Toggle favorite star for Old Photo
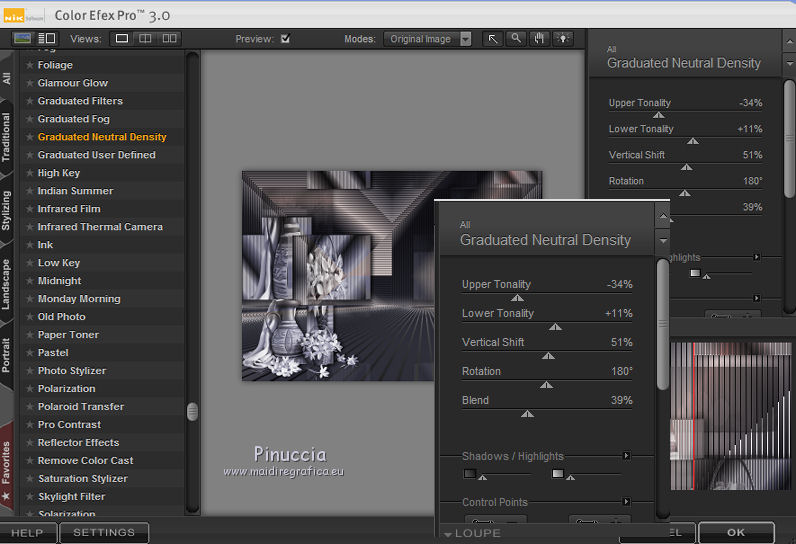The height and width of the screenshot is (544, 796). point(30,317)
